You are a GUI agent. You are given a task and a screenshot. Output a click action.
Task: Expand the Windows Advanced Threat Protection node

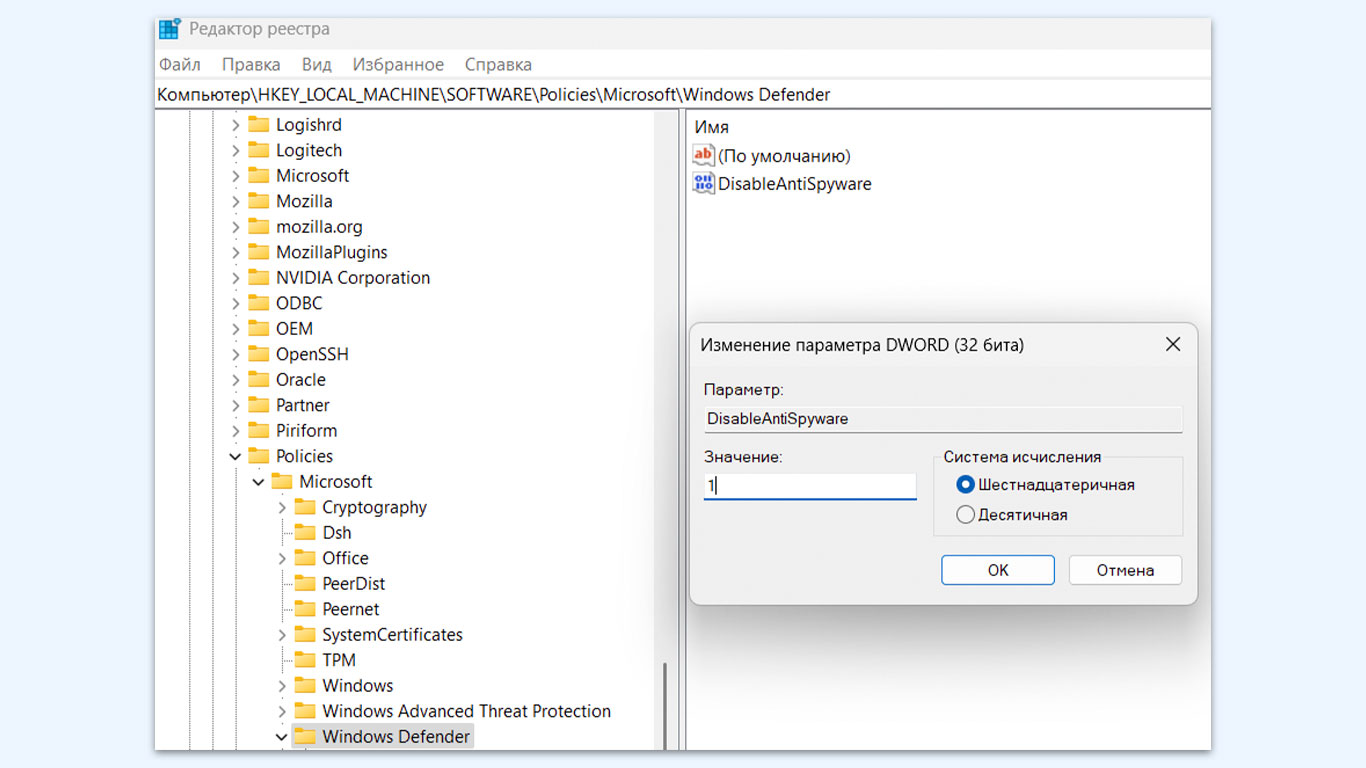pyautogui.click(x=282, y=711)
